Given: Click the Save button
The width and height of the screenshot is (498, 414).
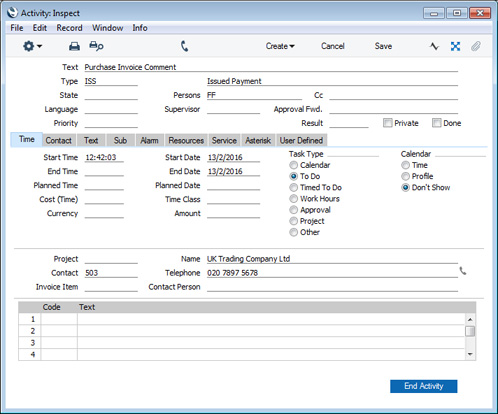Looking at the screenshot, I should pos(383,46).
